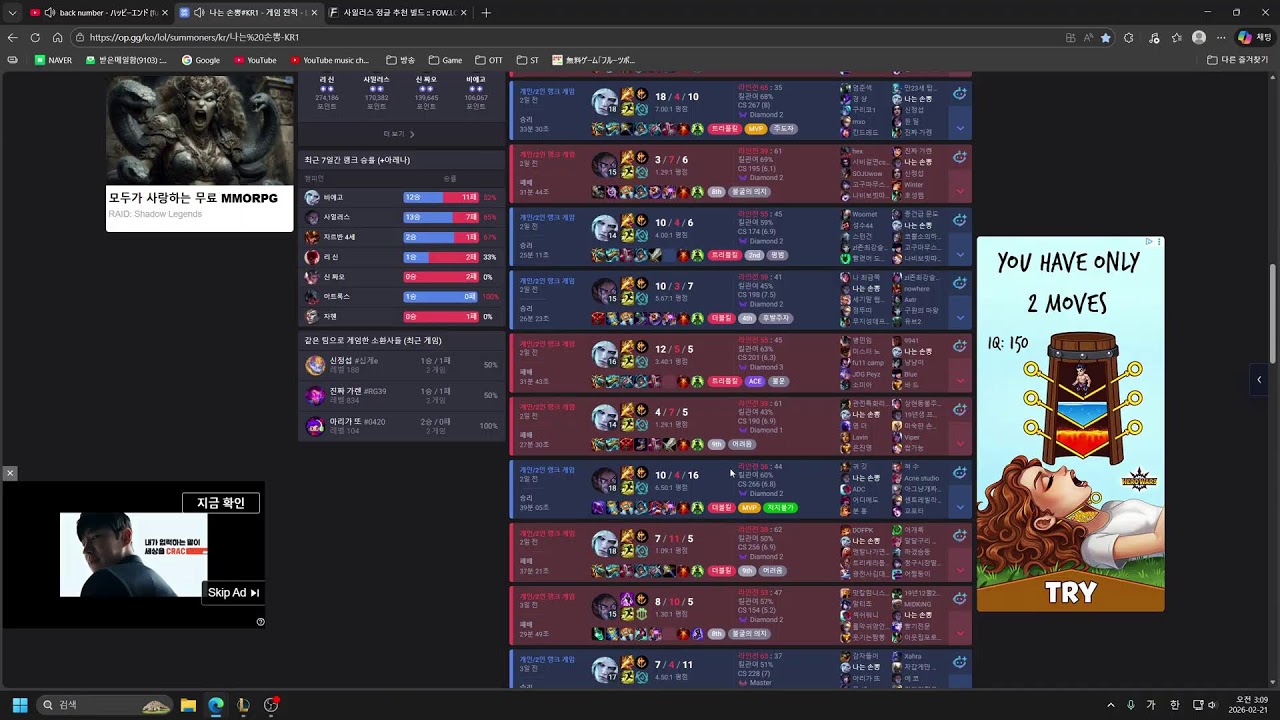This screenshot has height=720, width=1280.
Task: Click Skip Ad on video ad
Action: pos(233,593)
